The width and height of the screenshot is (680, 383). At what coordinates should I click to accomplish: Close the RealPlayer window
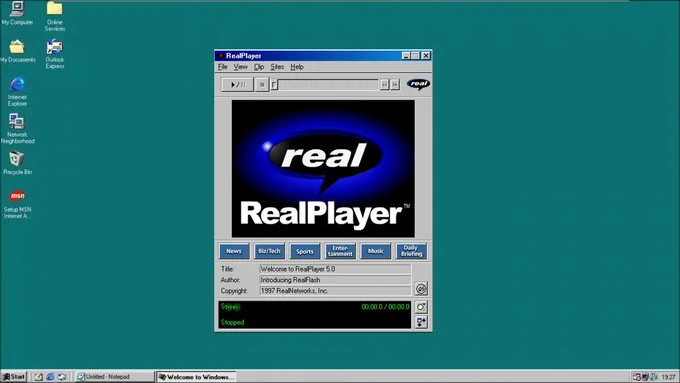pyautogui.click(x=426, y=56)
